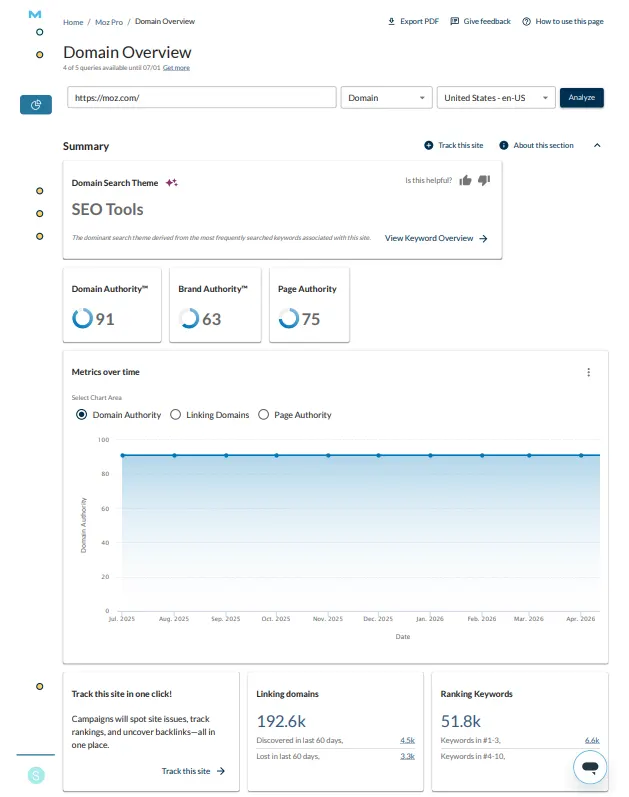629x797 pixels.
Task: Click the thumbs up helpful icon
Action: click(x=465, y=180)
